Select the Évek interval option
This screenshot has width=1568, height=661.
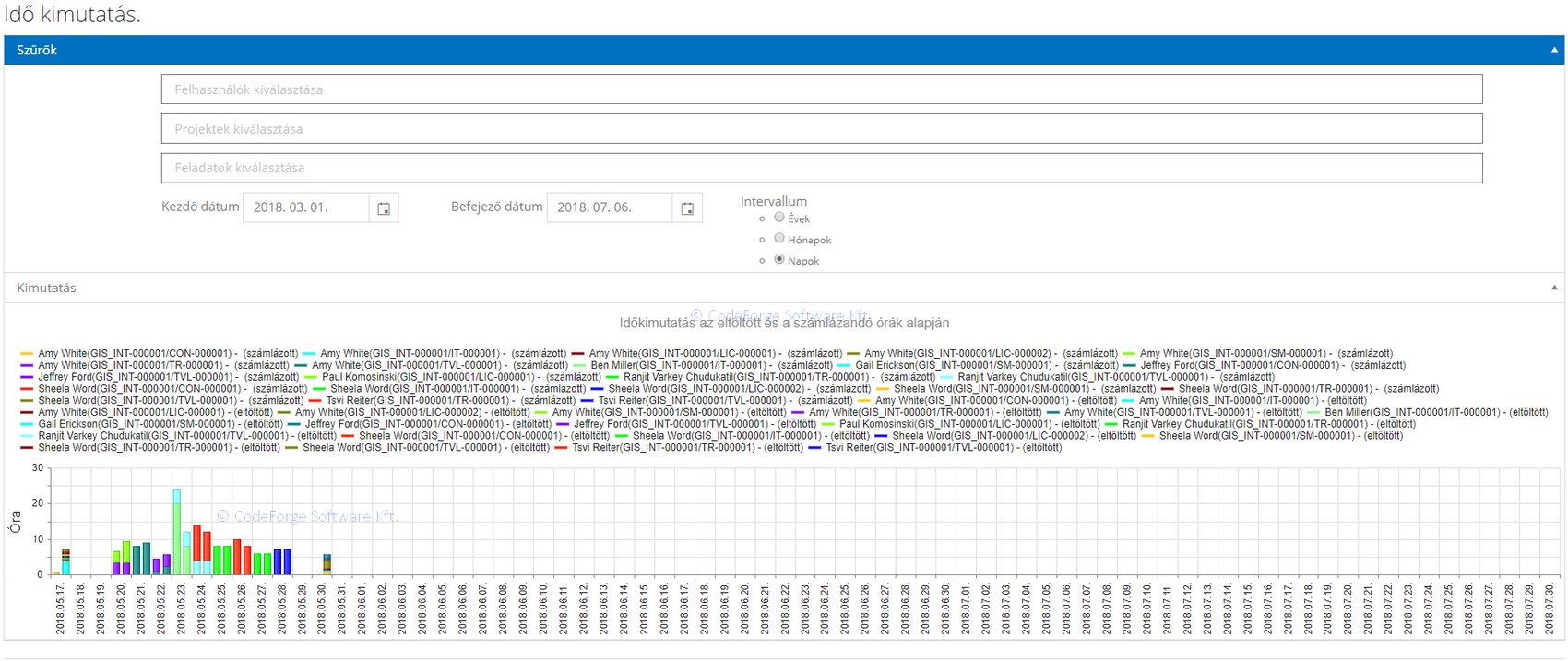point(779,218)
